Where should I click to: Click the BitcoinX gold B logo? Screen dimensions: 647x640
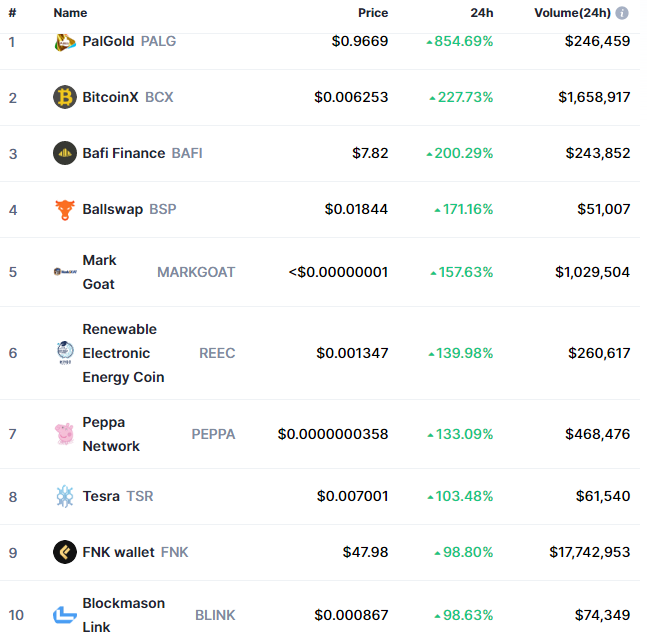tap(65, 97)
